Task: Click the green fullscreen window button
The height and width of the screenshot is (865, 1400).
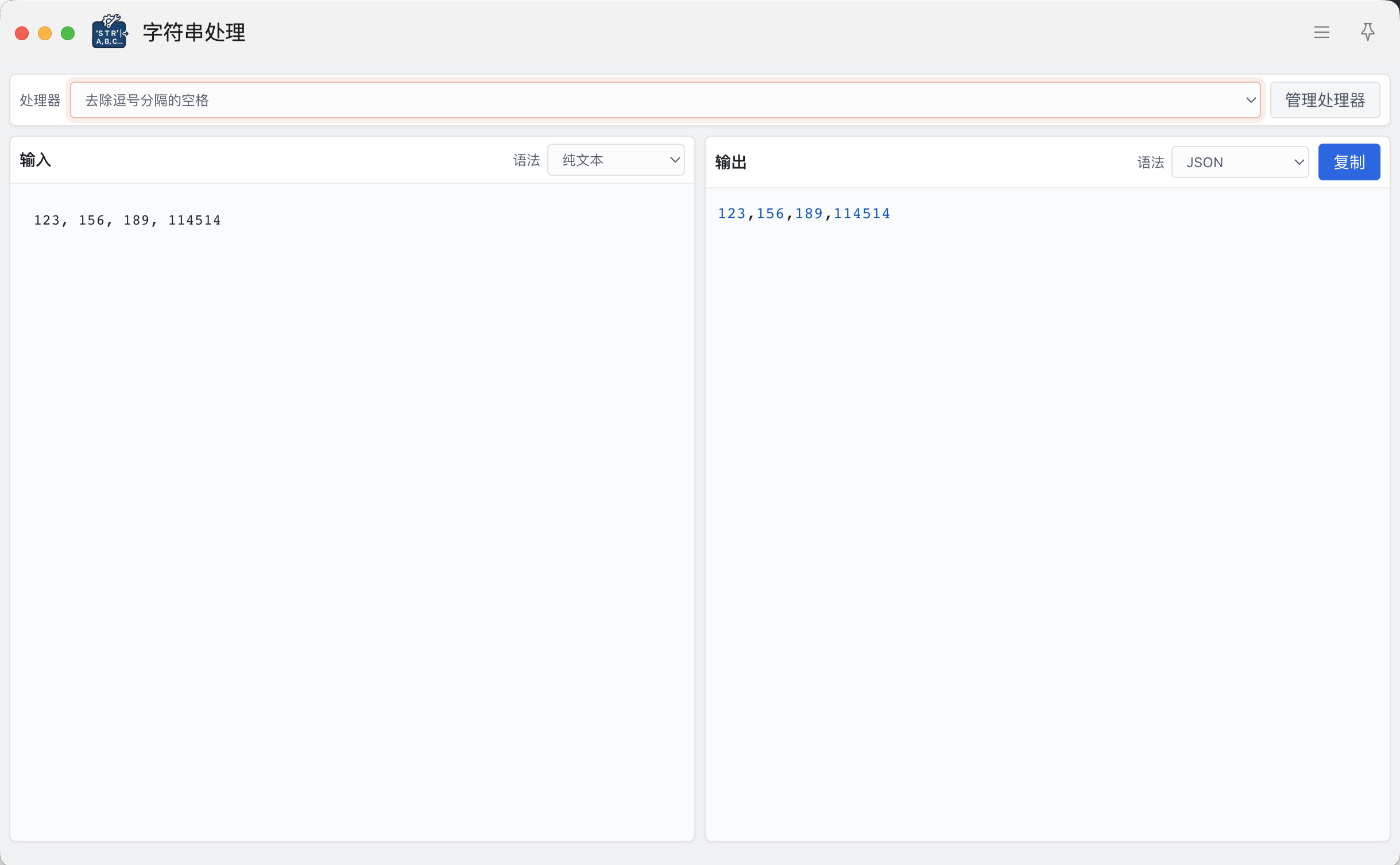Action: (x=68, y=33)
